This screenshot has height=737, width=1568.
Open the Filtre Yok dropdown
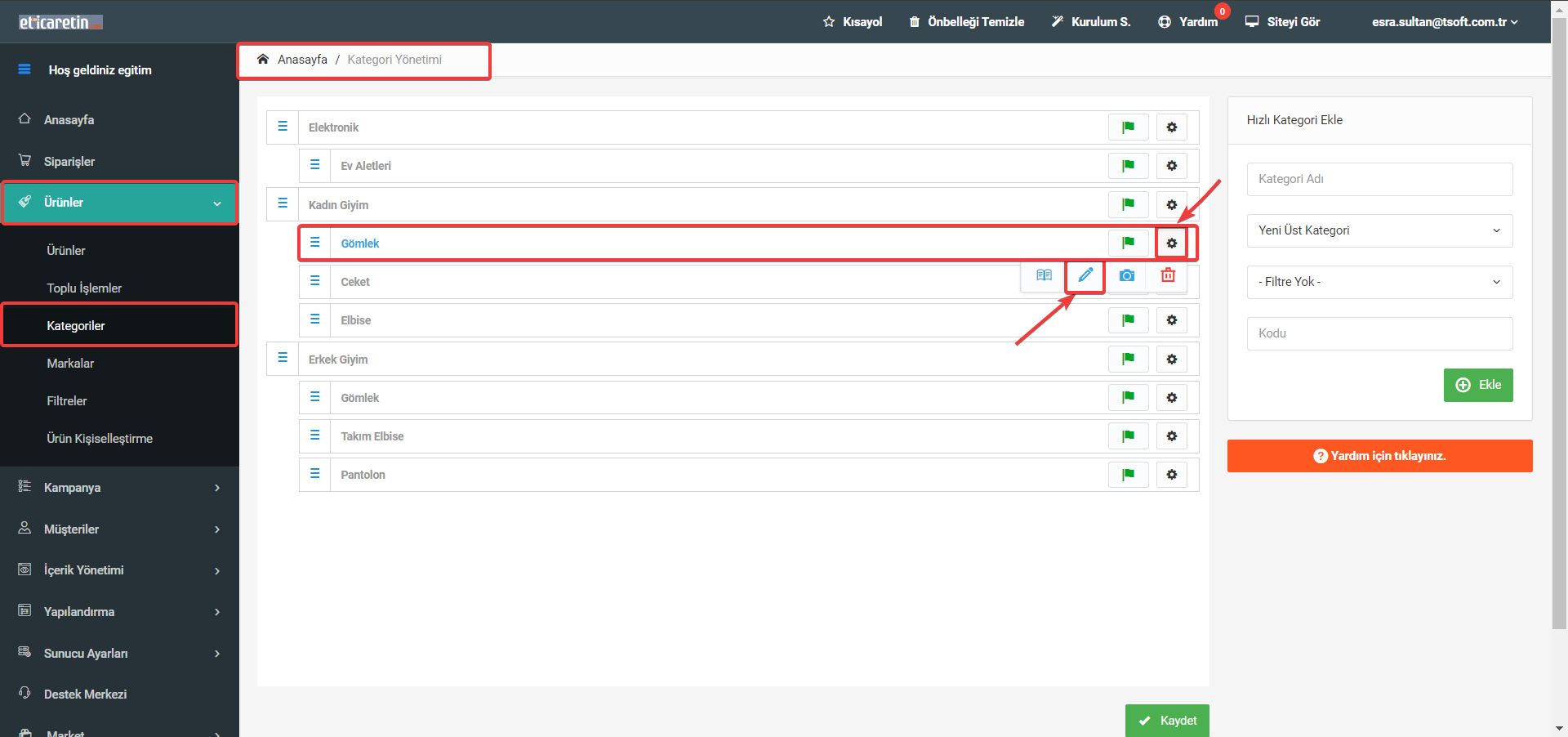(1379, 282)
